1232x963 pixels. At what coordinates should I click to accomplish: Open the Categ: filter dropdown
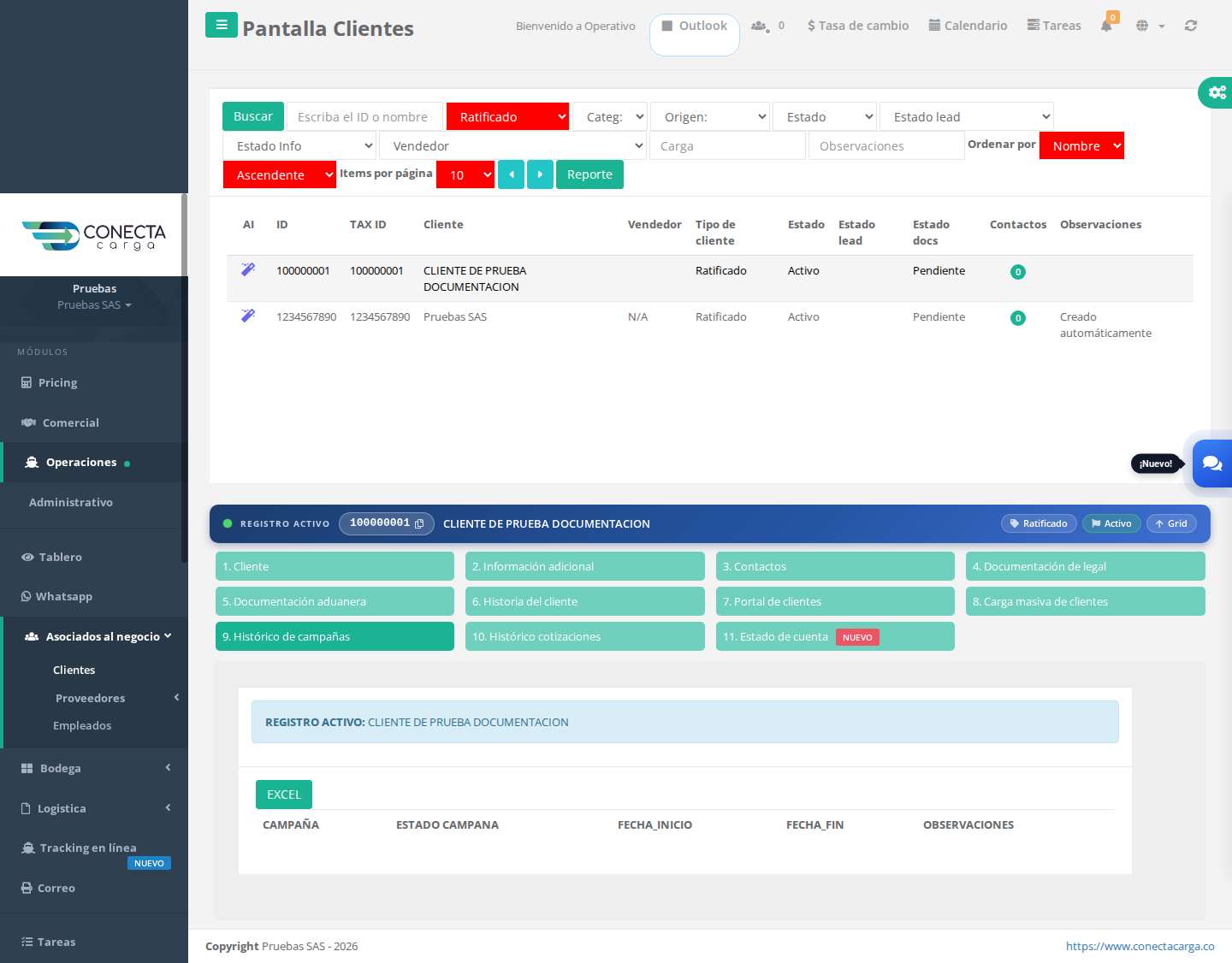pyautogui.click(x=610, y=117)
